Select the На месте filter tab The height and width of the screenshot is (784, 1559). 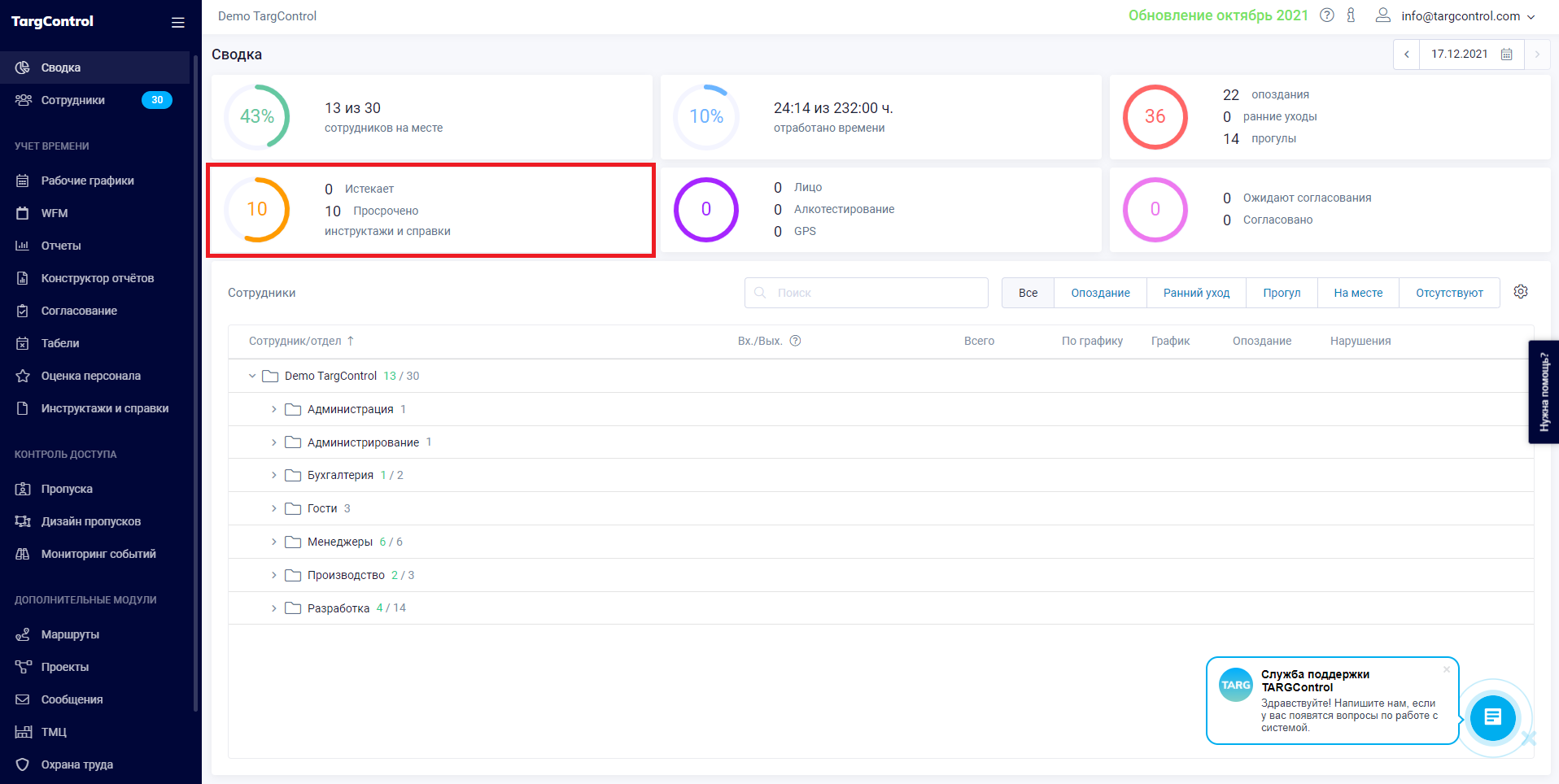pyautogui.click(x=1358, y=293)
